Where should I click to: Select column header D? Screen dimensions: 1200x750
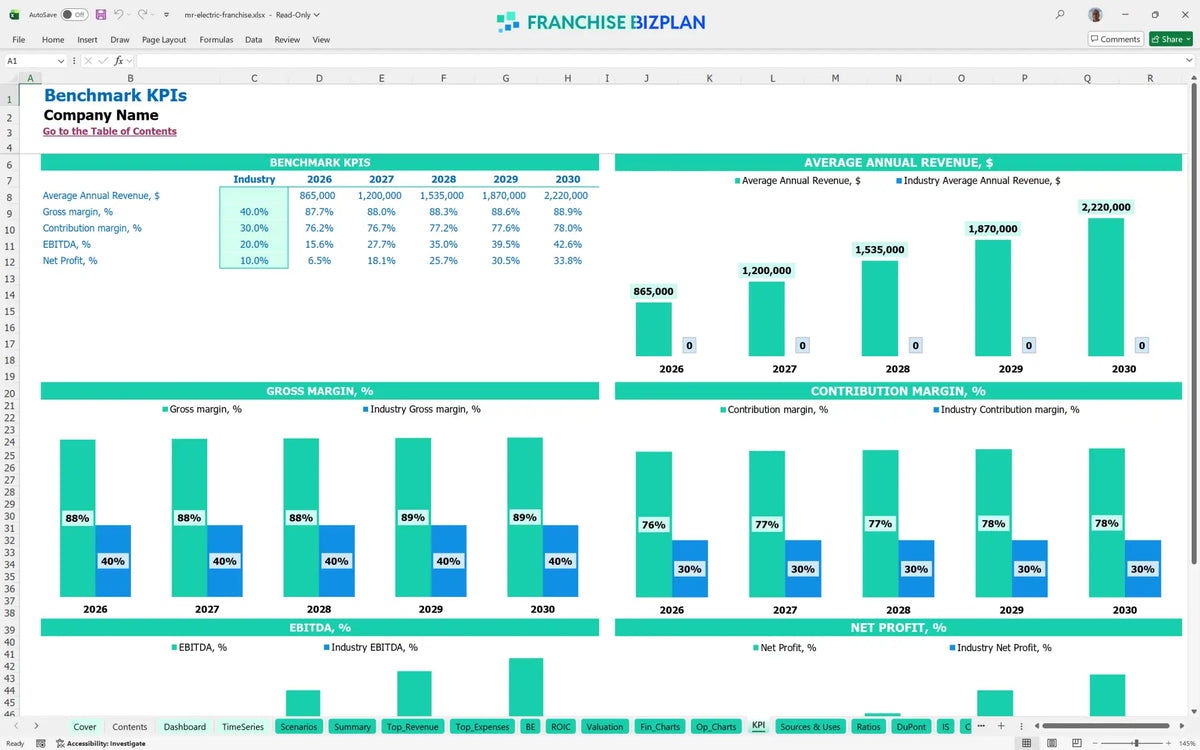tap(319, 78)
